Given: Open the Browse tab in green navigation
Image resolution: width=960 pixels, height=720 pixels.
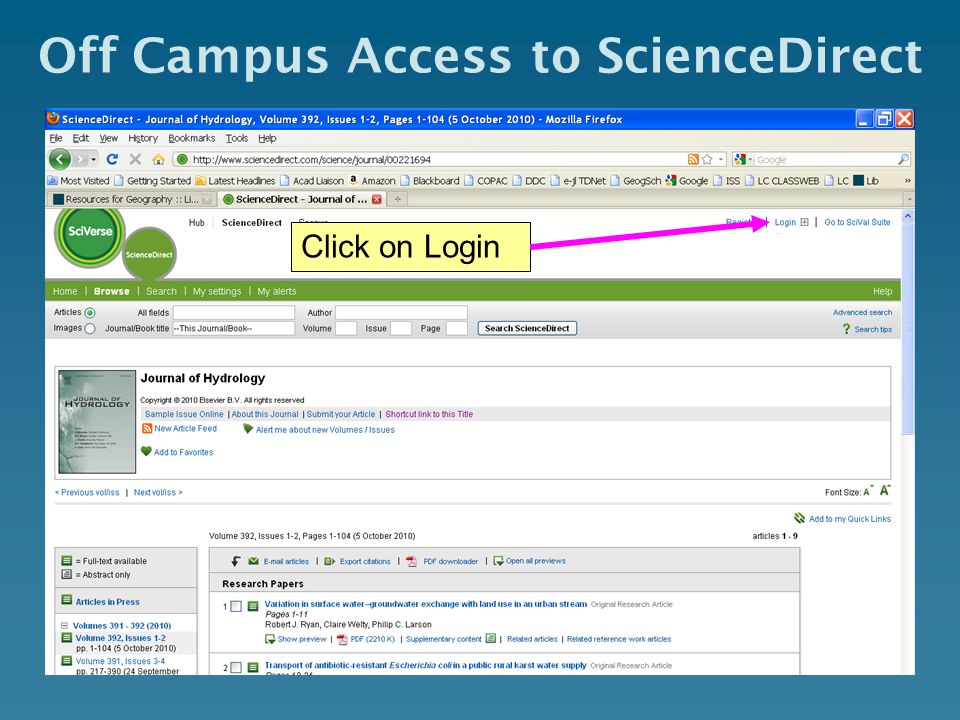Looking at the screenshot, I should tap(111, 291).
